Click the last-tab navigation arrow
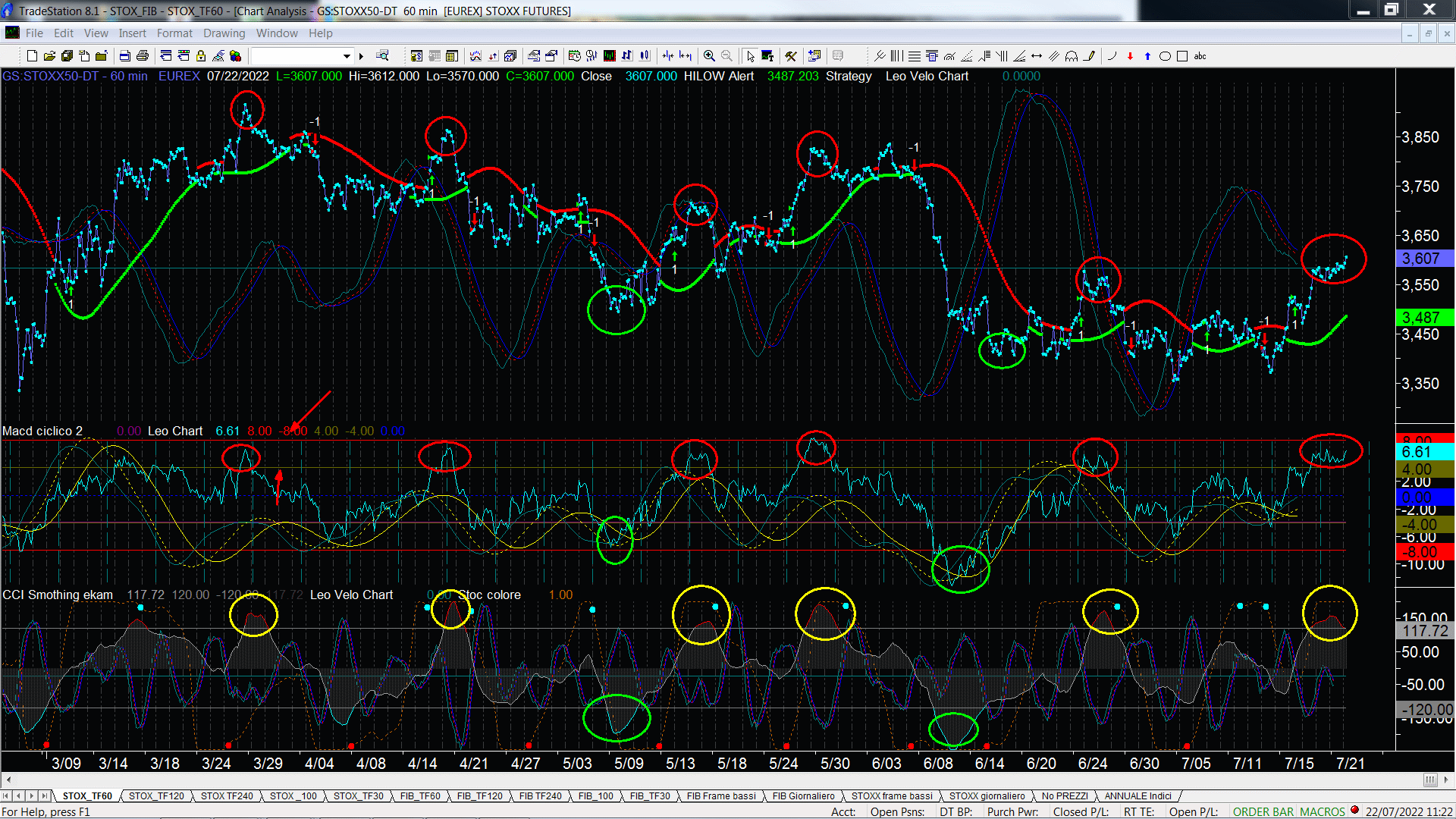1456x819 pixels. (44, 796)
